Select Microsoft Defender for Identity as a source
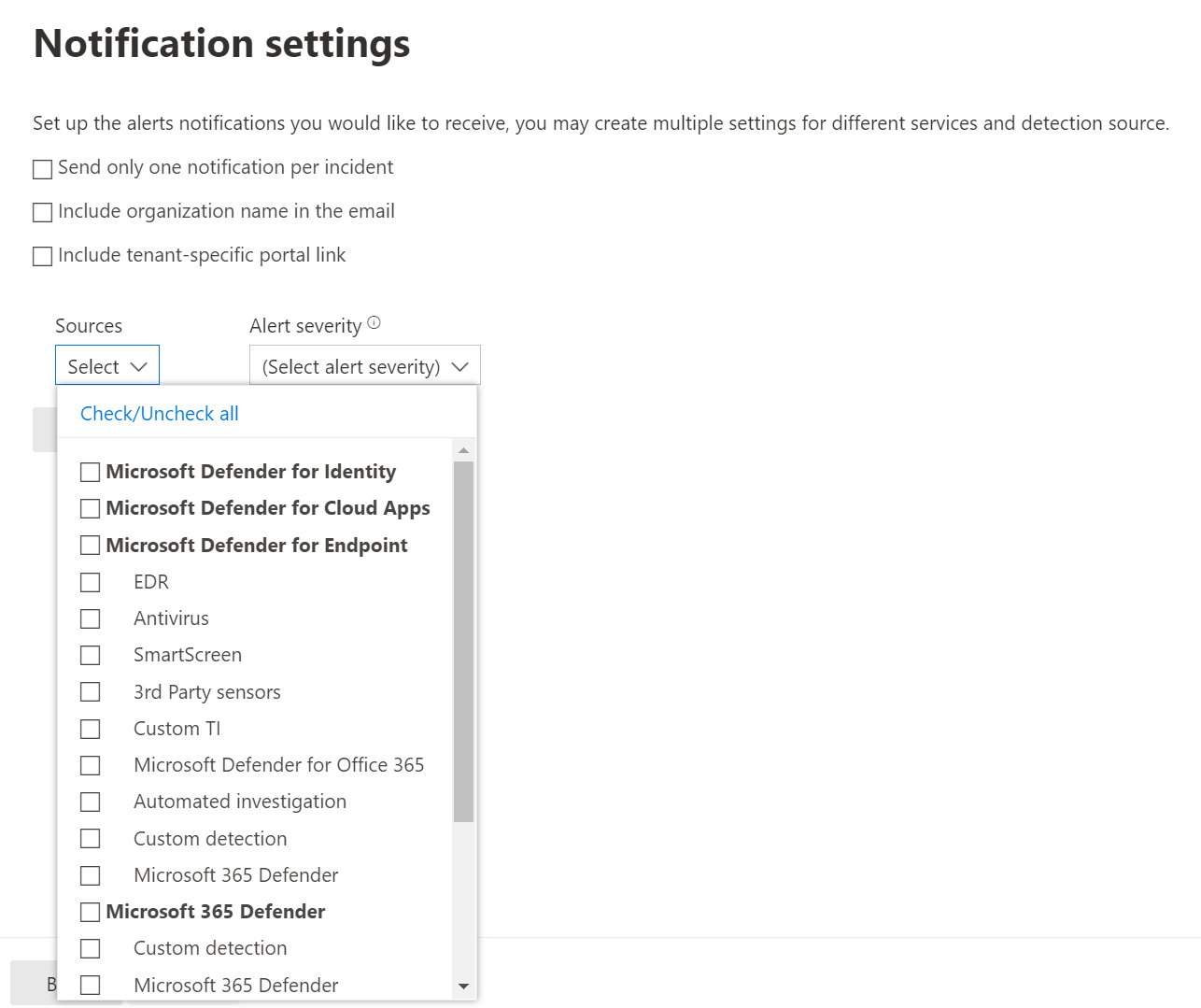The image size is (1201, 1008). [90, 472]
